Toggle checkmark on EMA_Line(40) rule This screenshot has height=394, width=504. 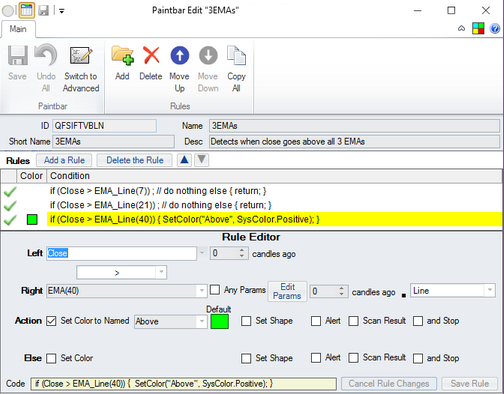click(10, 220)
